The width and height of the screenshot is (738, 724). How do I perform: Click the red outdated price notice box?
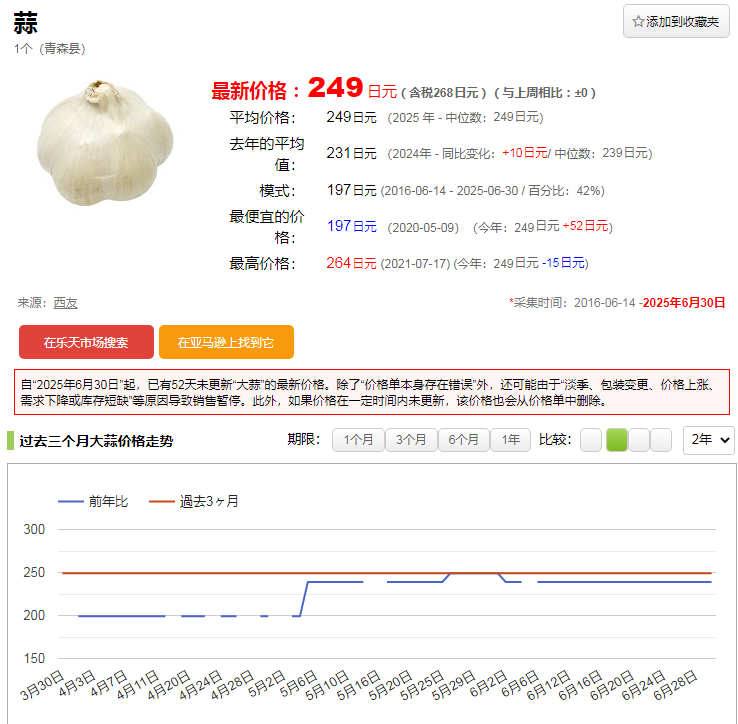[369, 392]
